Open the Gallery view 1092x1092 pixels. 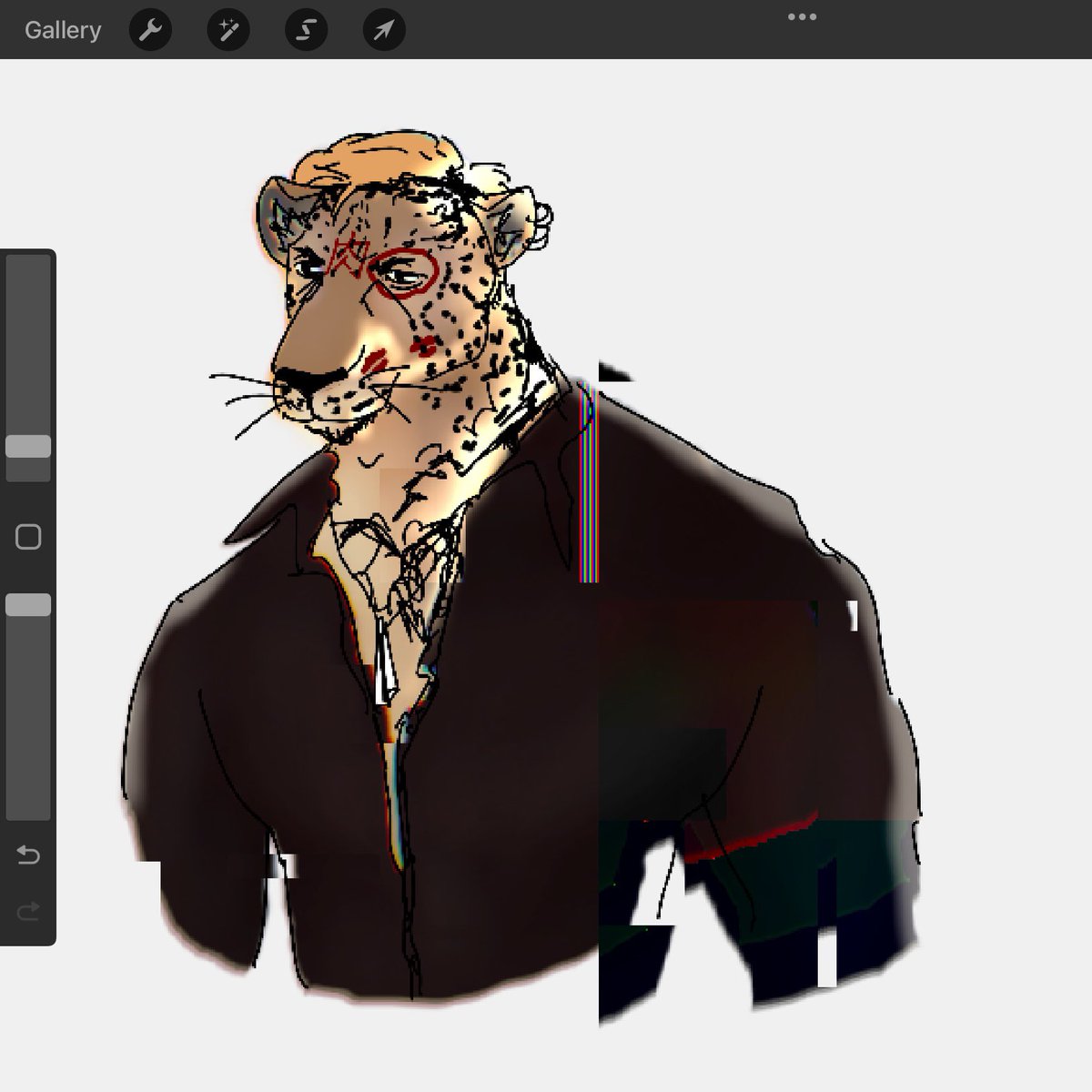point(62,30)
